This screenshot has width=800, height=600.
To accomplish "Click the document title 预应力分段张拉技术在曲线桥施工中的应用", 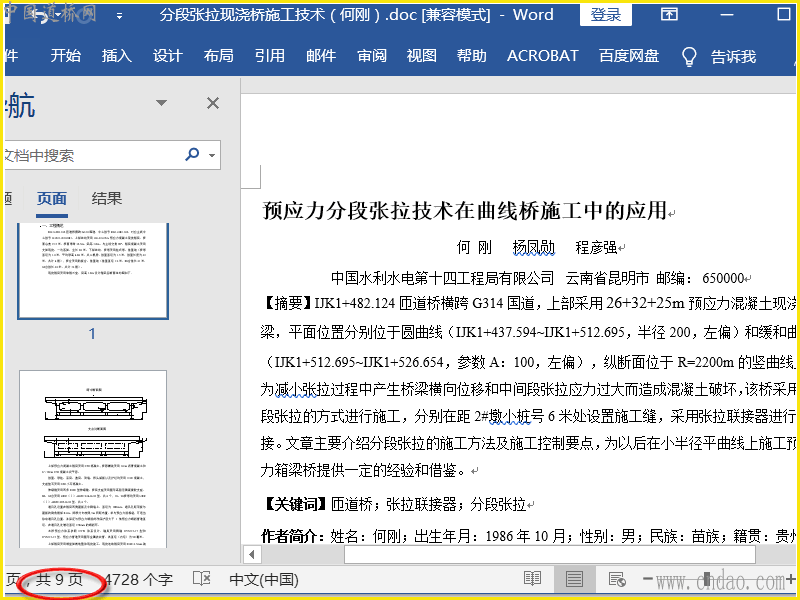I will (464, 210).
